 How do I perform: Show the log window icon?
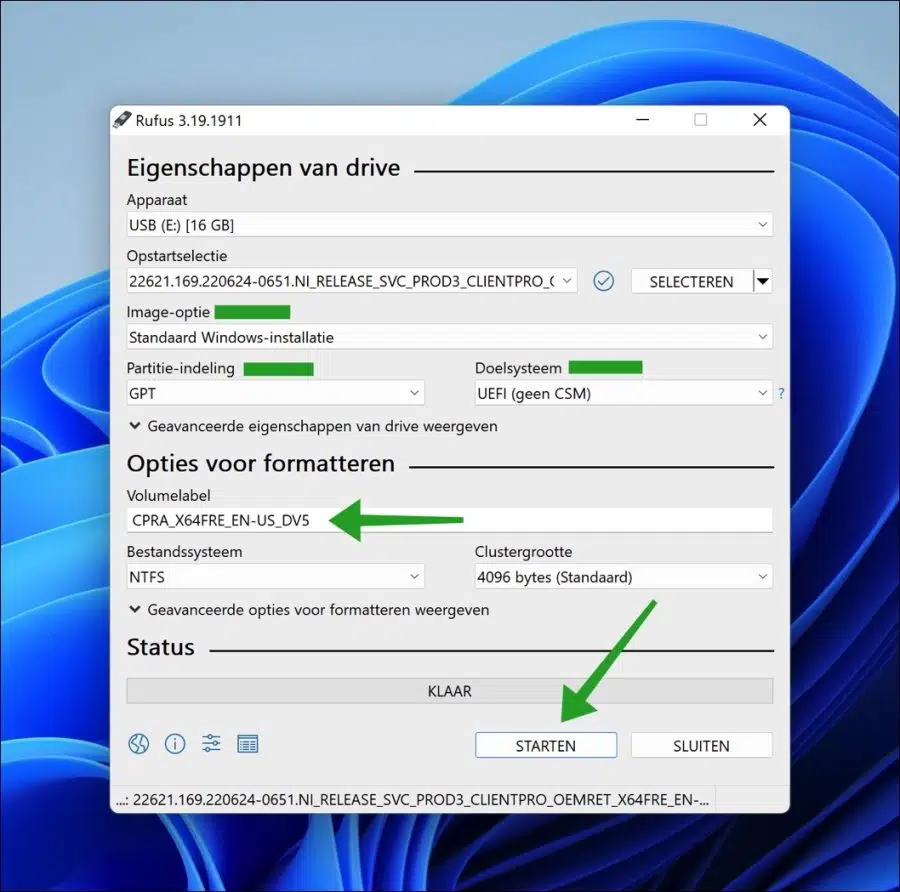[247, 744]
